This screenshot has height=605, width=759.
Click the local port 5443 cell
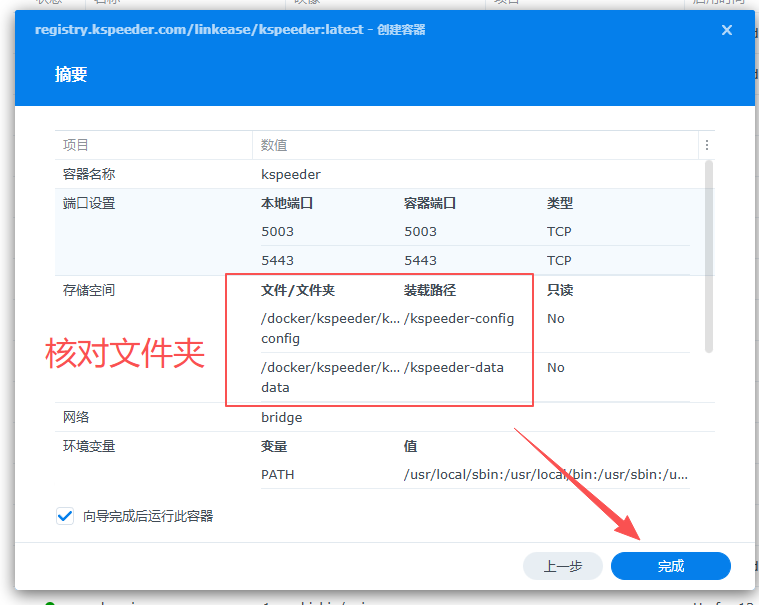coord(277,260)
